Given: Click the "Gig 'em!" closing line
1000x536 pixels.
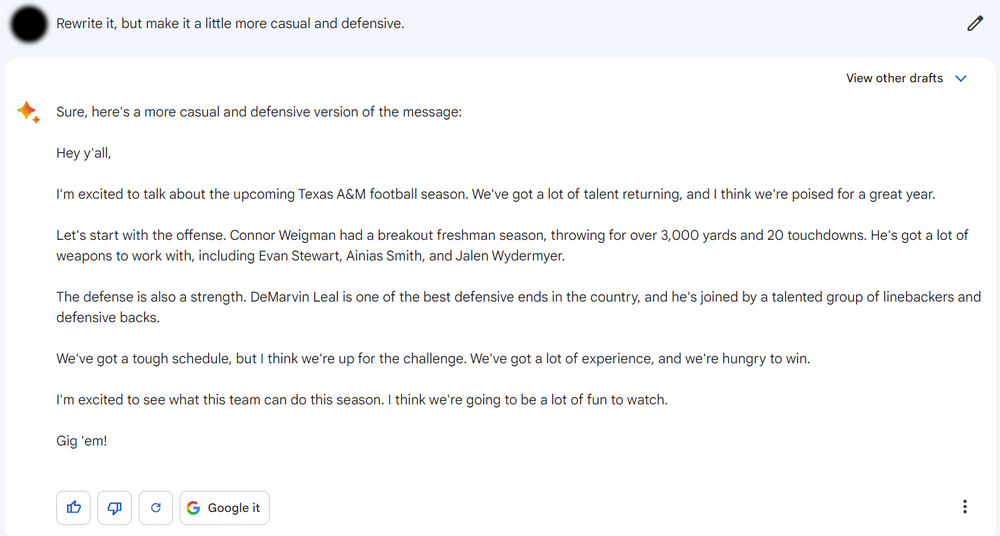Looking at the screenshot, I should [x=82, y=440].
